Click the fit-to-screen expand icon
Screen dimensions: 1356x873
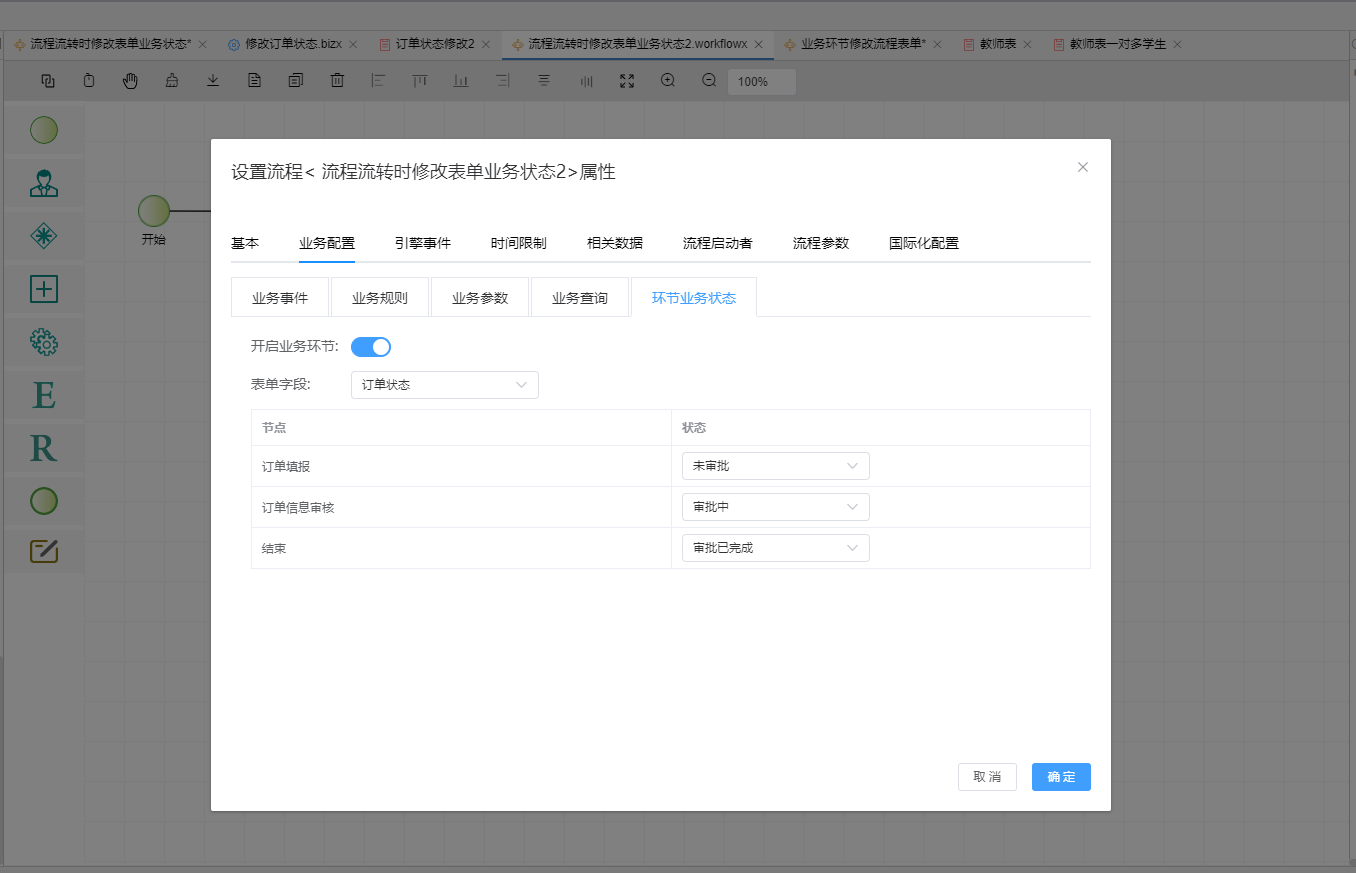(x=627, y=81)
